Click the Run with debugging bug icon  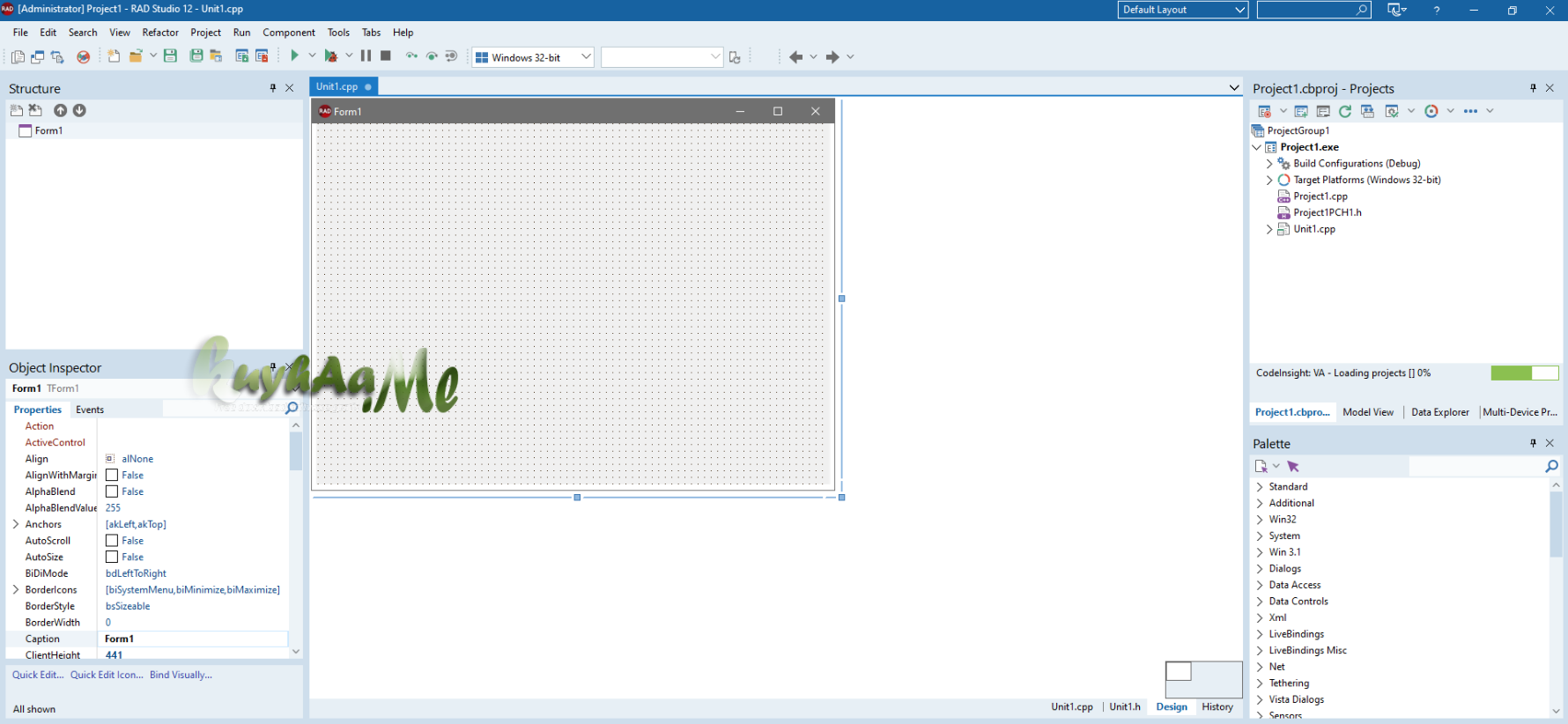tap(331, 56)
